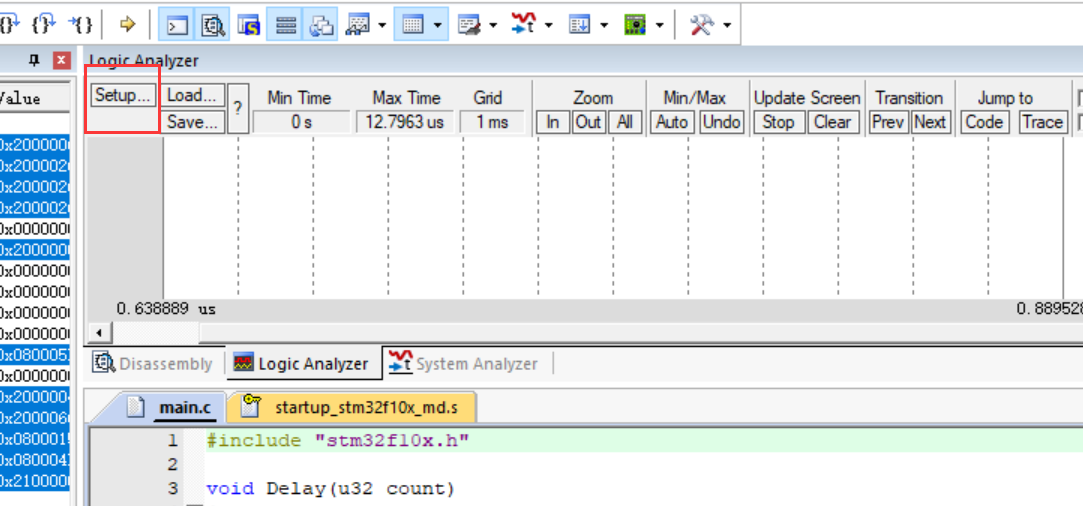This screenshot has width=1083, height=506.
Task: Click the Save... button
Action: pyautogui.click(x=195, y=122)
